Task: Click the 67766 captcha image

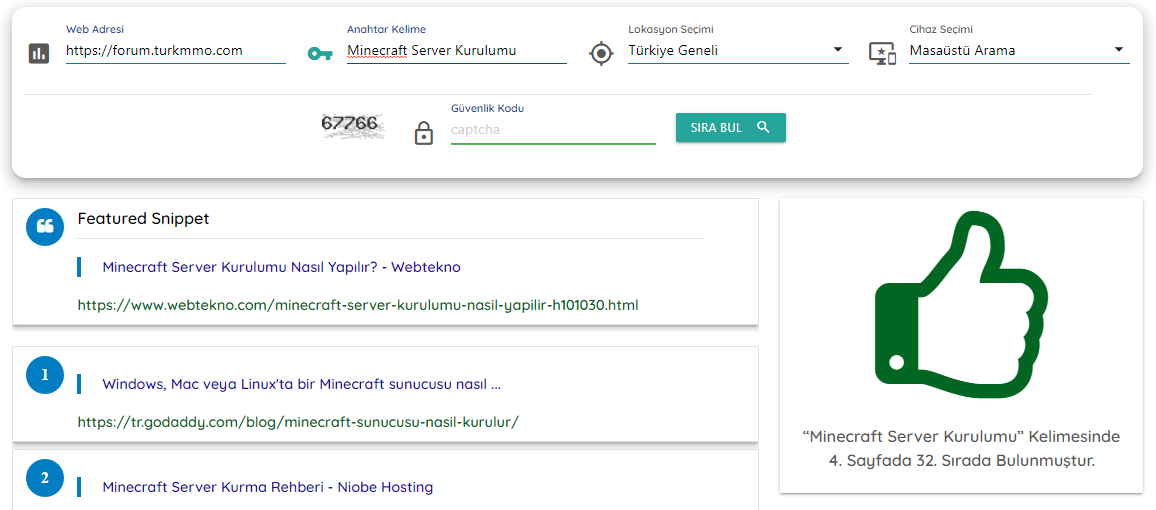Action: click(353, 126)
